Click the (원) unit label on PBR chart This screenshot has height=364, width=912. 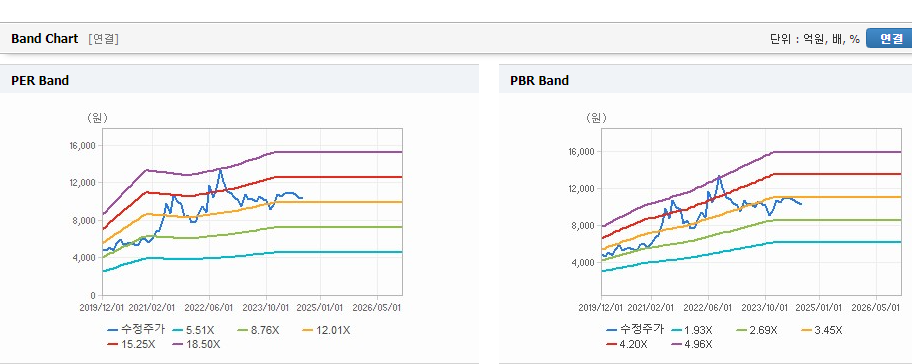click(596, 118)
